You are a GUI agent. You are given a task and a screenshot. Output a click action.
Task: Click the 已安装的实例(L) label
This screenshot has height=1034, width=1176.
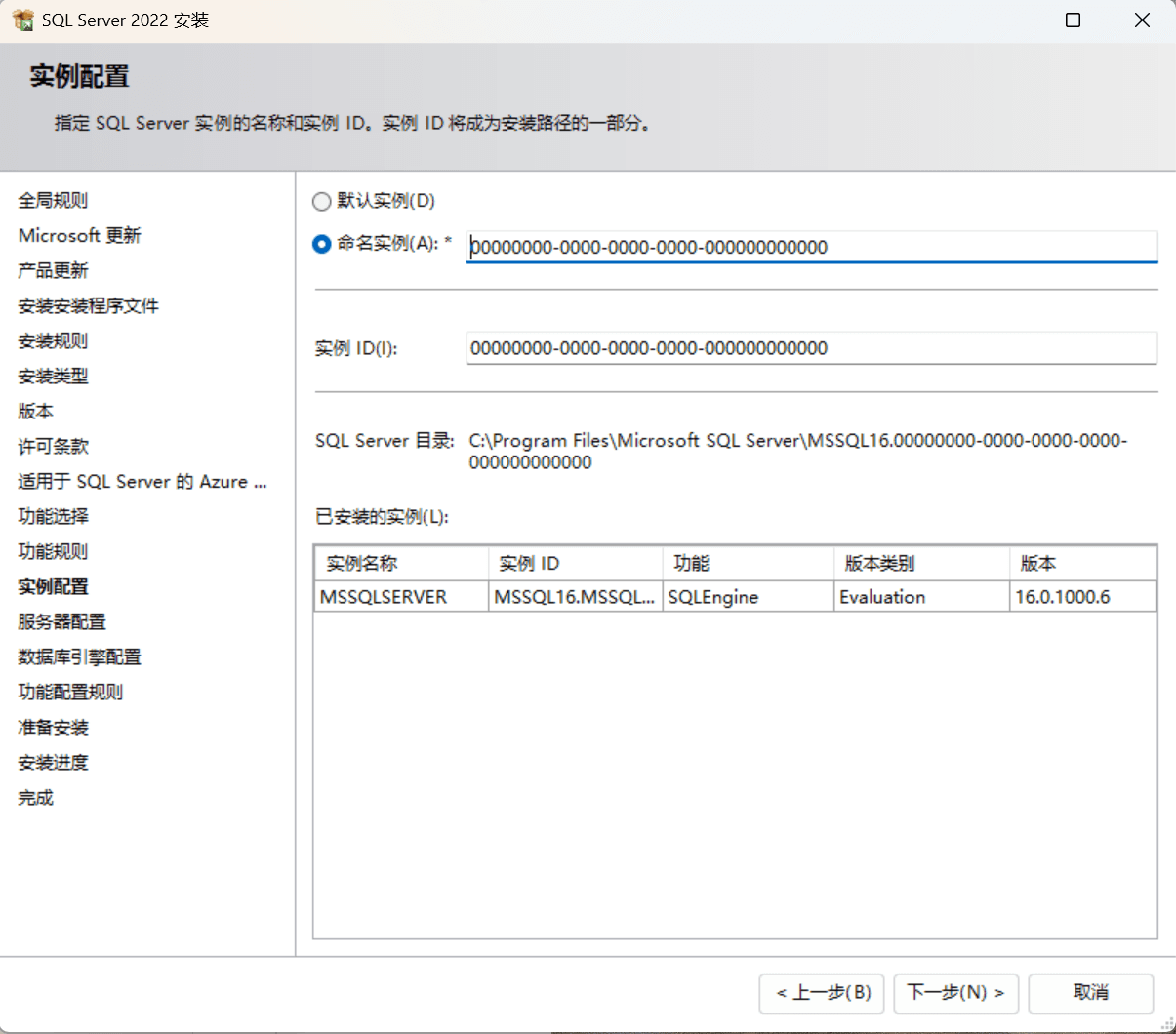point(382,517)
